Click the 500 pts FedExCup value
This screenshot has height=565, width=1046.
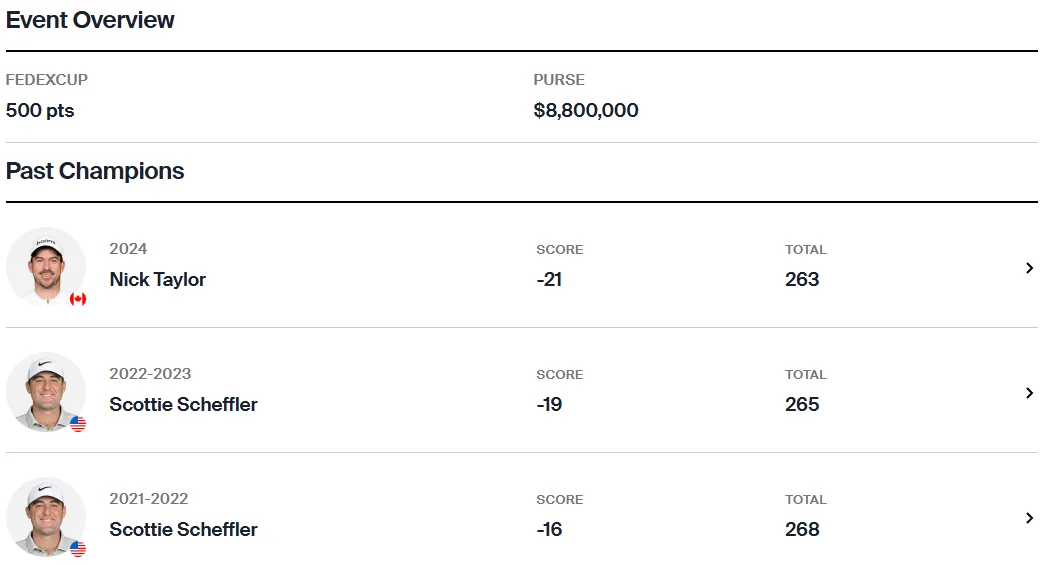(40, 110)
